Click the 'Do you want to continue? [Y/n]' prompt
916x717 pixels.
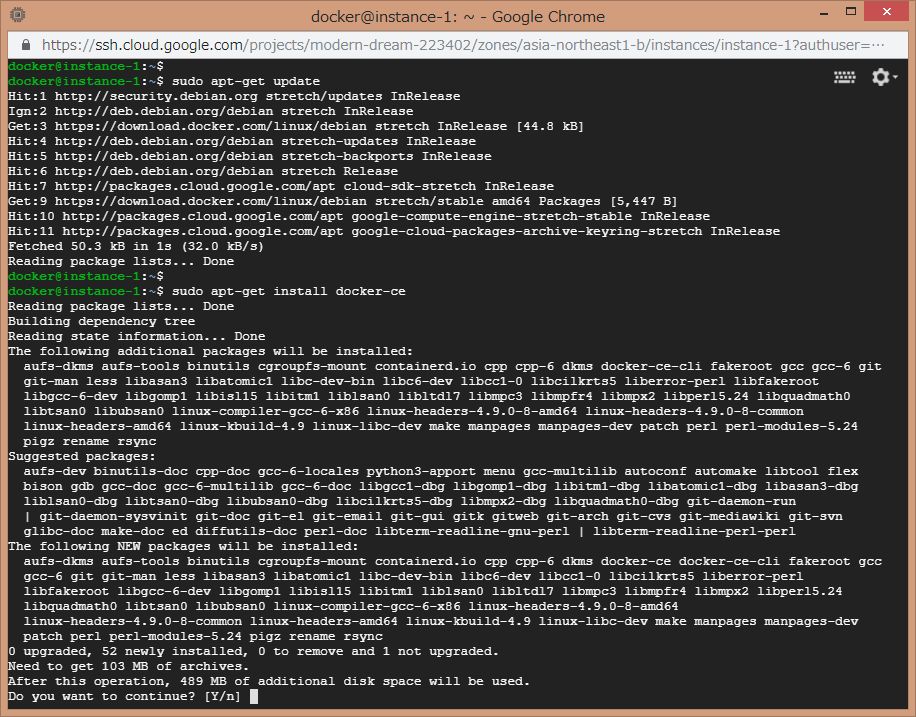124,697
